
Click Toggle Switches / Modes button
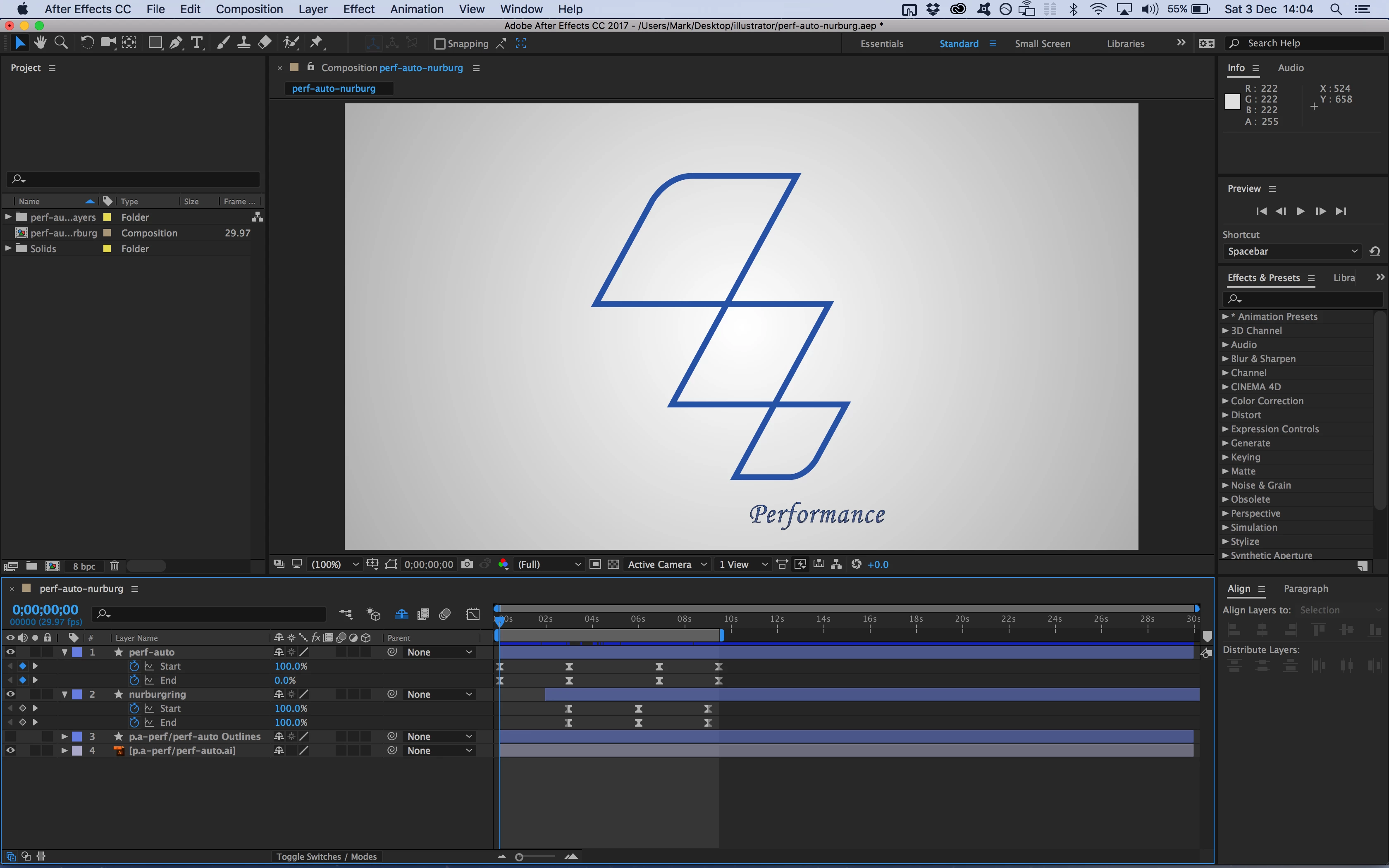point(326,856)
